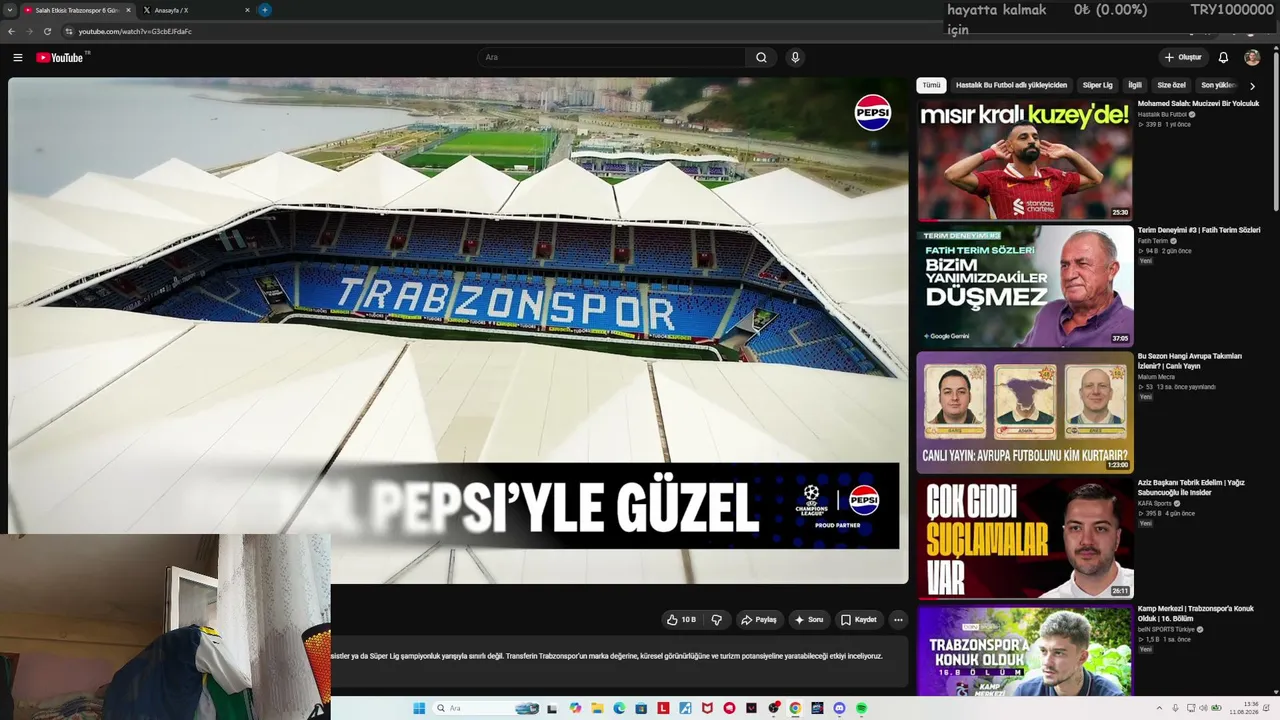Open Microsoft Store from the taskbar
Image resolution: width=1280 pixels, height=720 pixels.
point(641,708)
